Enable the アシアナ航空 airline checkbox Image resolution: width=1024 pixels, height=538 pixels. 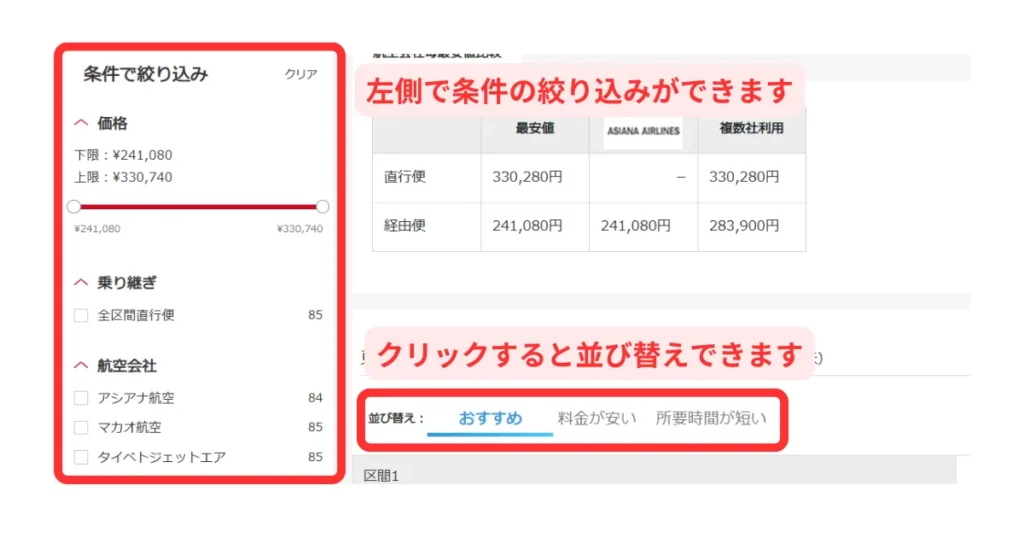(81, 398)
